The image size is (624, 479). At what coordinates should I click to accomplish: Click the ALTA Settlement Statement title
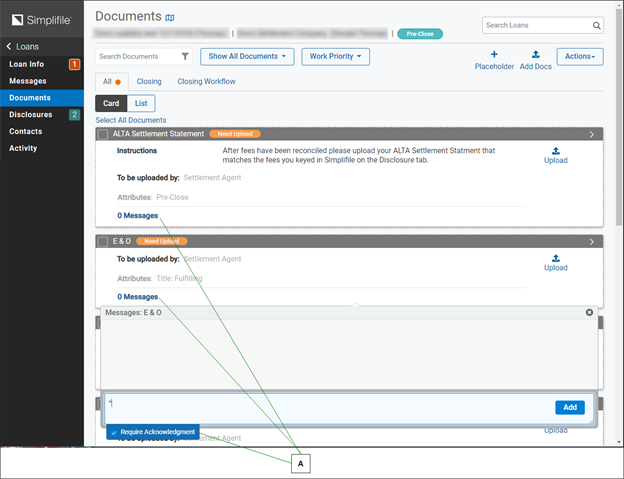point(158,134)
